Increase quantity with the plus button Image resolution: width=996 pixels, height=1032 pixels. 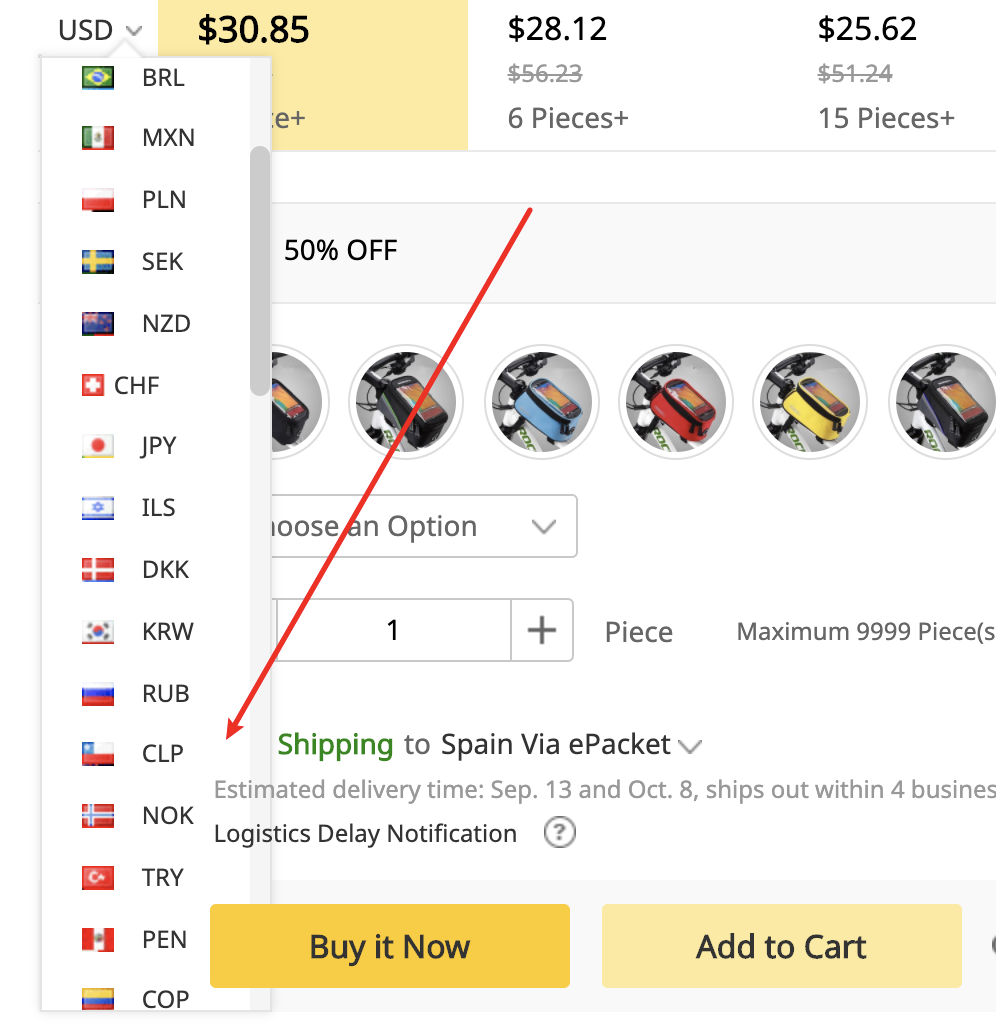point(541,630)
